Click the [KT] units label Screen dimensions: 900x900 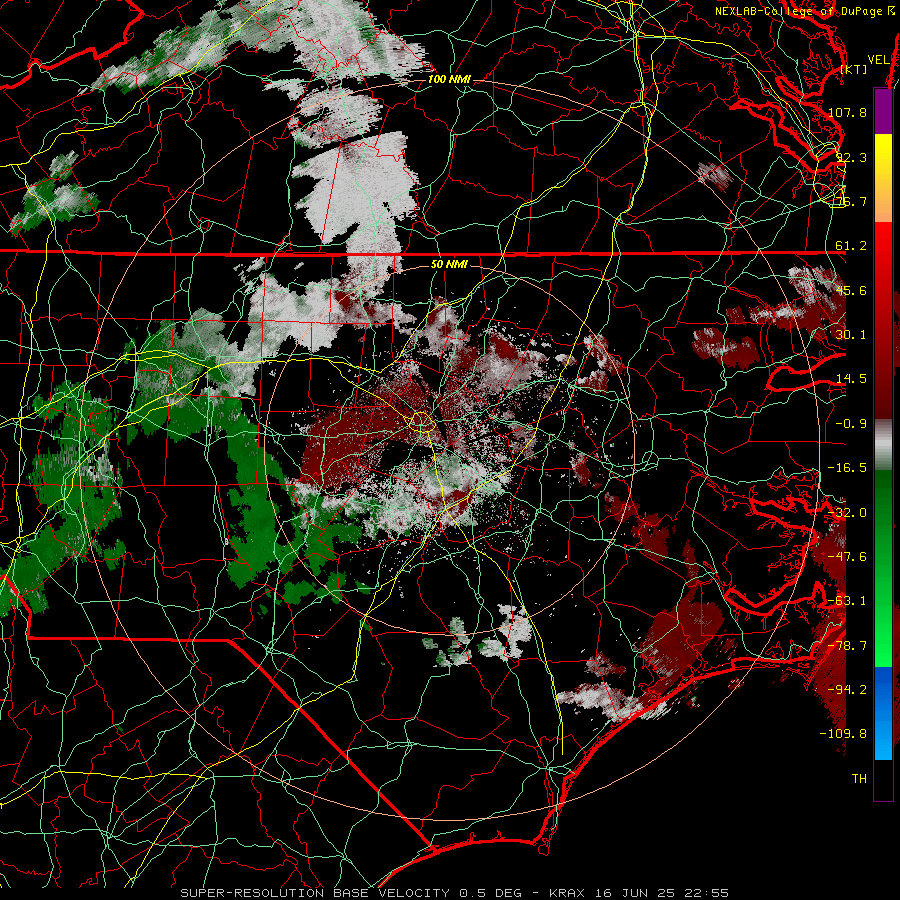(854, 69)
